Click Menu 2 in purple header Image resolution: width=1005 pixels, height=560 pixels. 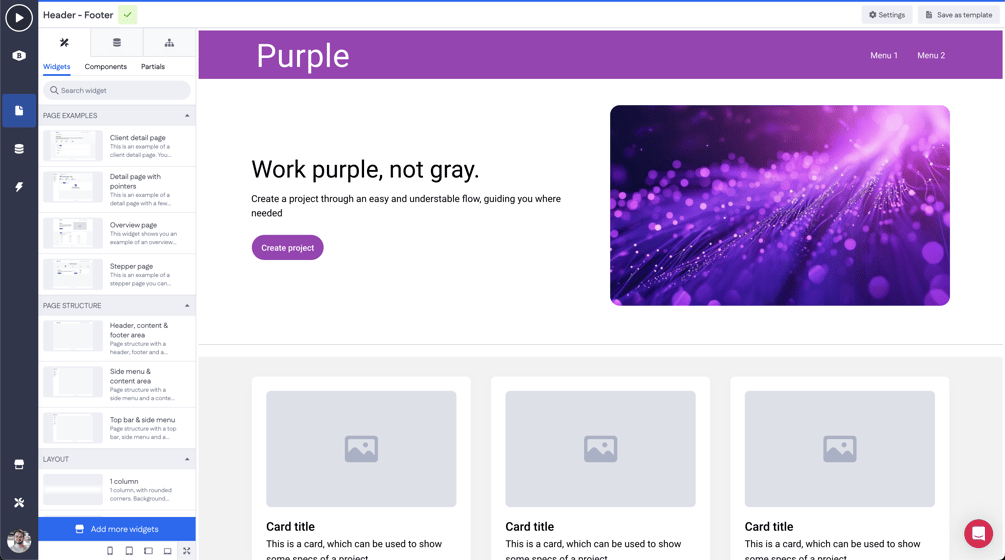pyautogui.click(x=931, y=56)
